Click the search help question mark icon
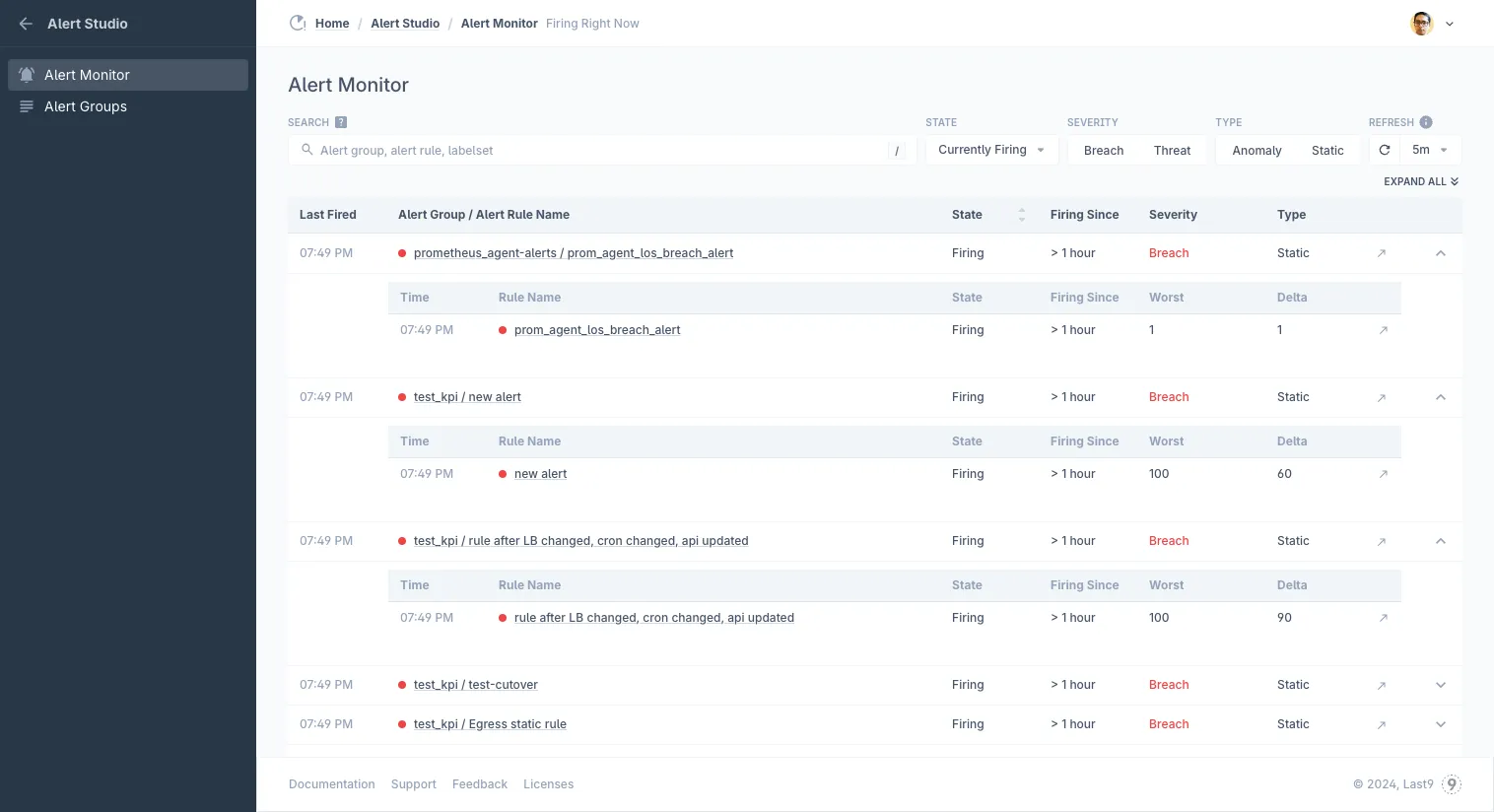Image resolution: width=1494 pixels, height=812 pixels. 341,122
